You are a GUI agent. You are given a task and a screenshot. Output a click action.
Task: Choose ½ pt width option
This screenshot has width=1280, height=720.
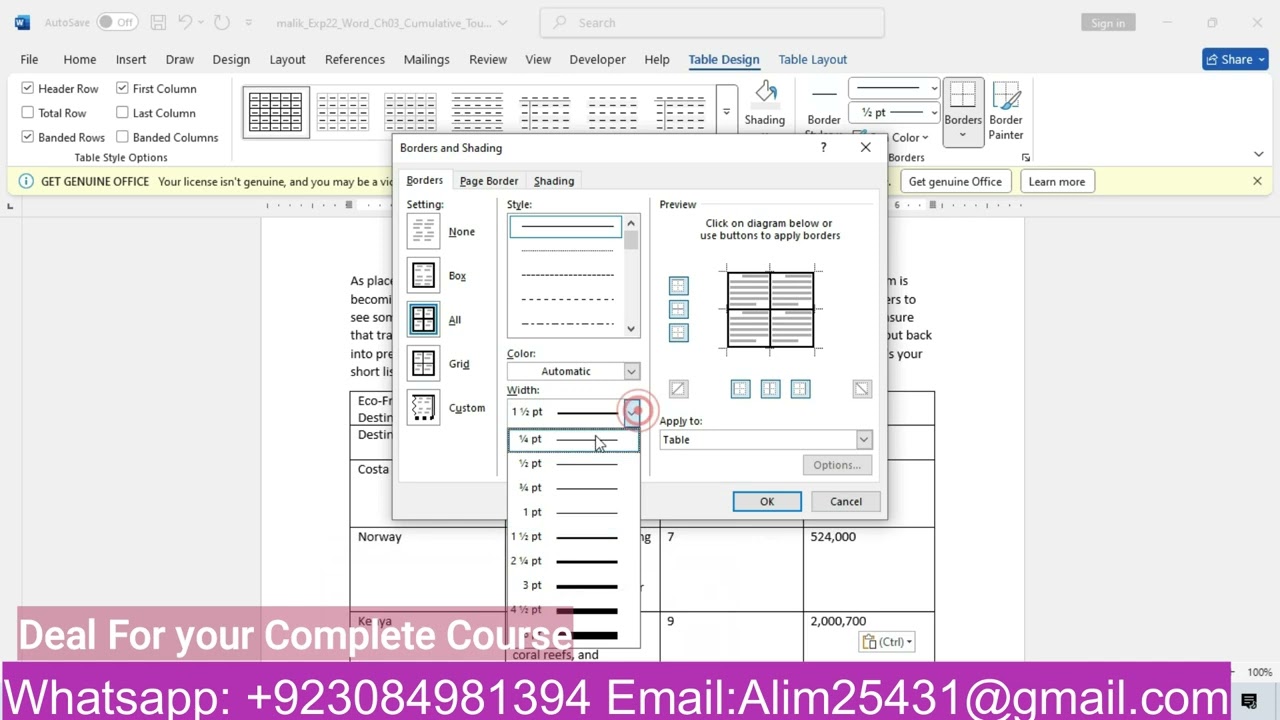tap(573, 463)
